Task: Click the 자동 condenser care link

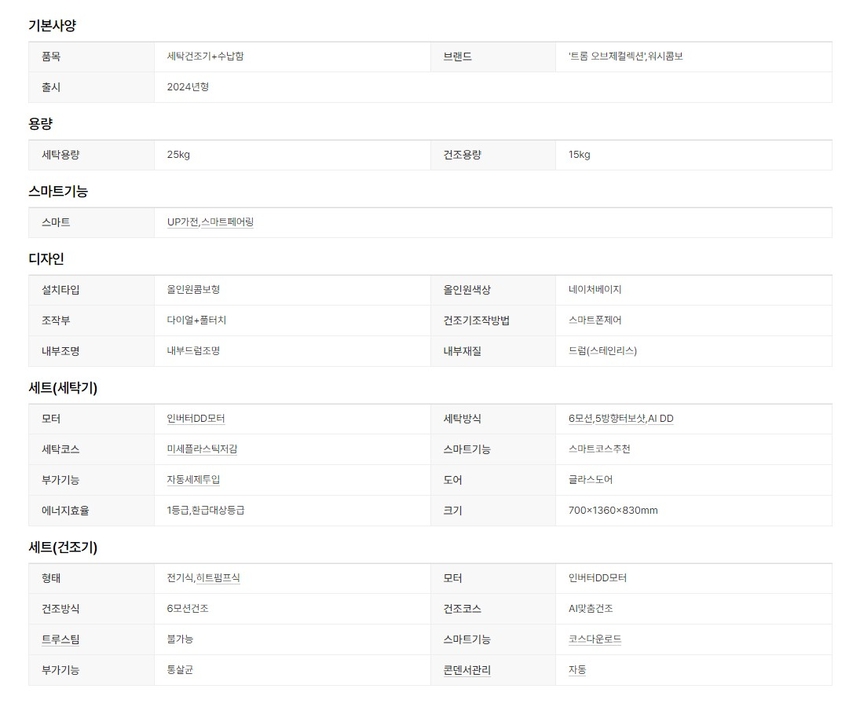Action: pos(577,670)
